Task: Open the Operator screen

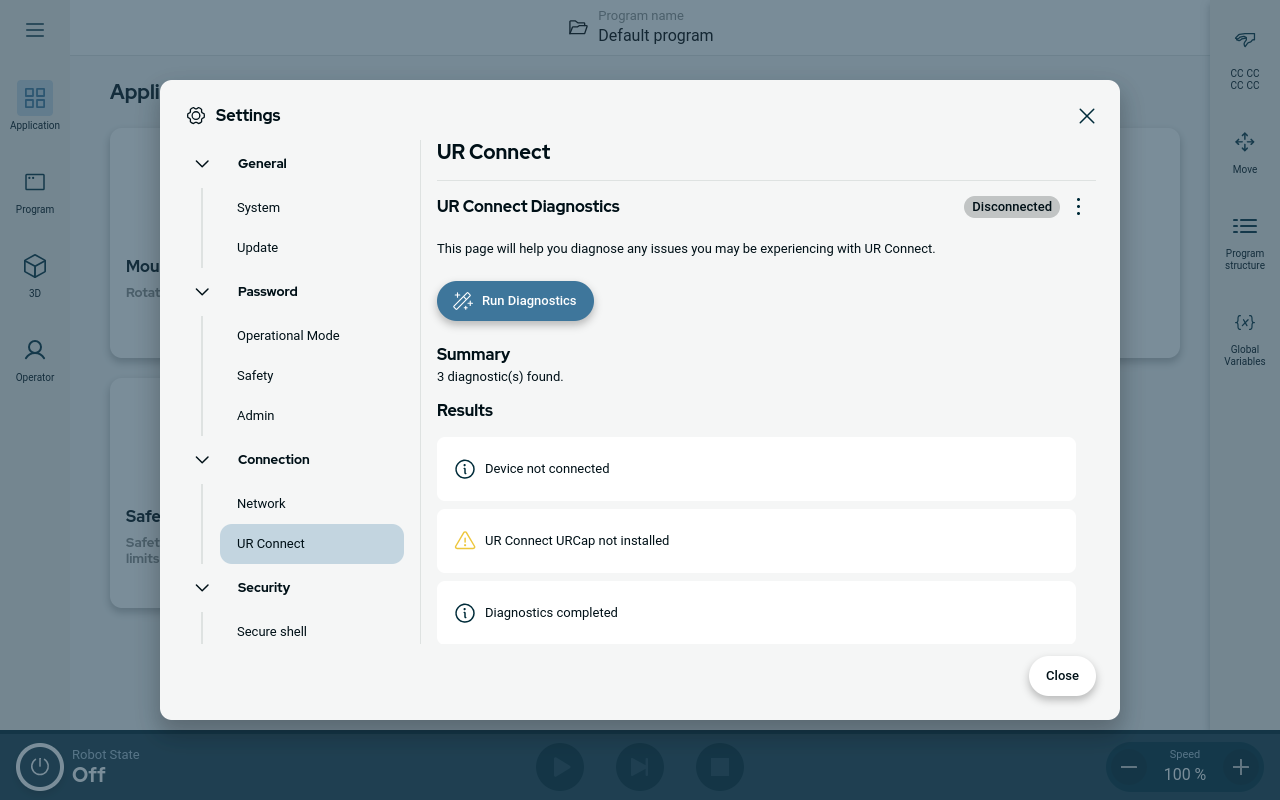Action: (x=35, y=351)
